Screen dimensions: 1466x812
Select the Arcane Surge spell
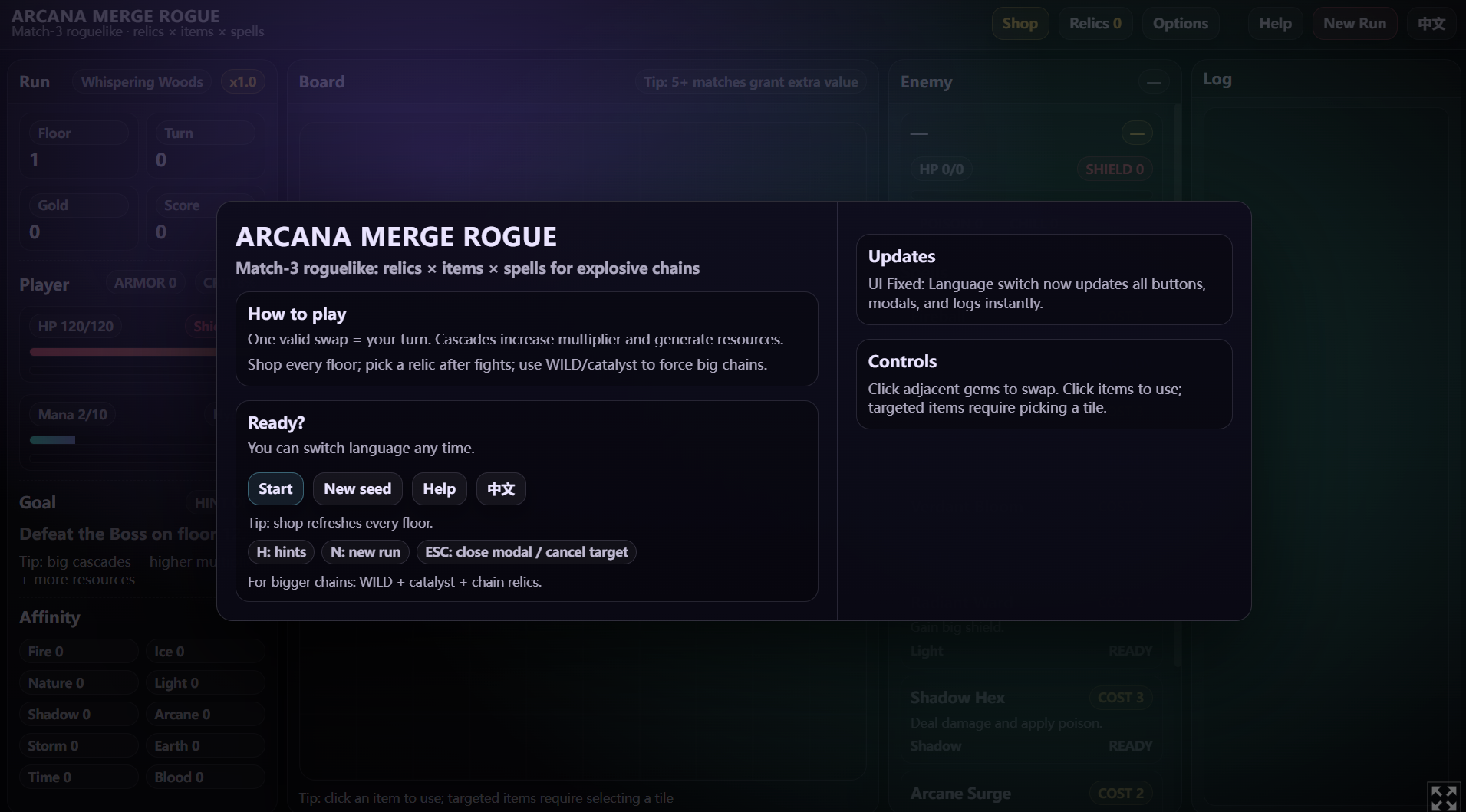tap(1031, 794)
